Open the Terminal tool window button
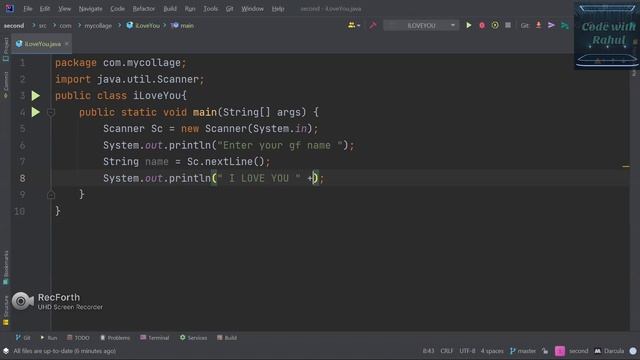The height and width of the screenshot is (360, 640). pos(155,338)
